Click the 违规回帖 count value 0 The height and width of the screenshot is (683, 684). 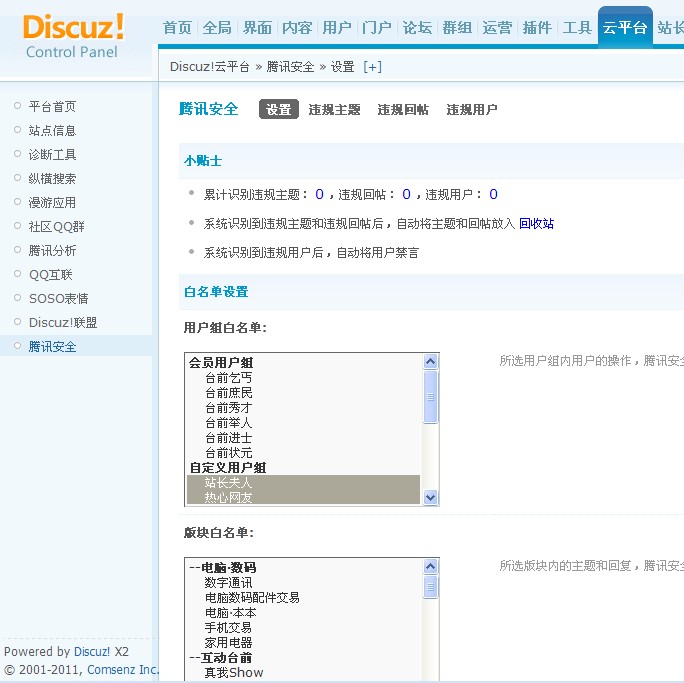pyautogui.click(x=406, y=194)
